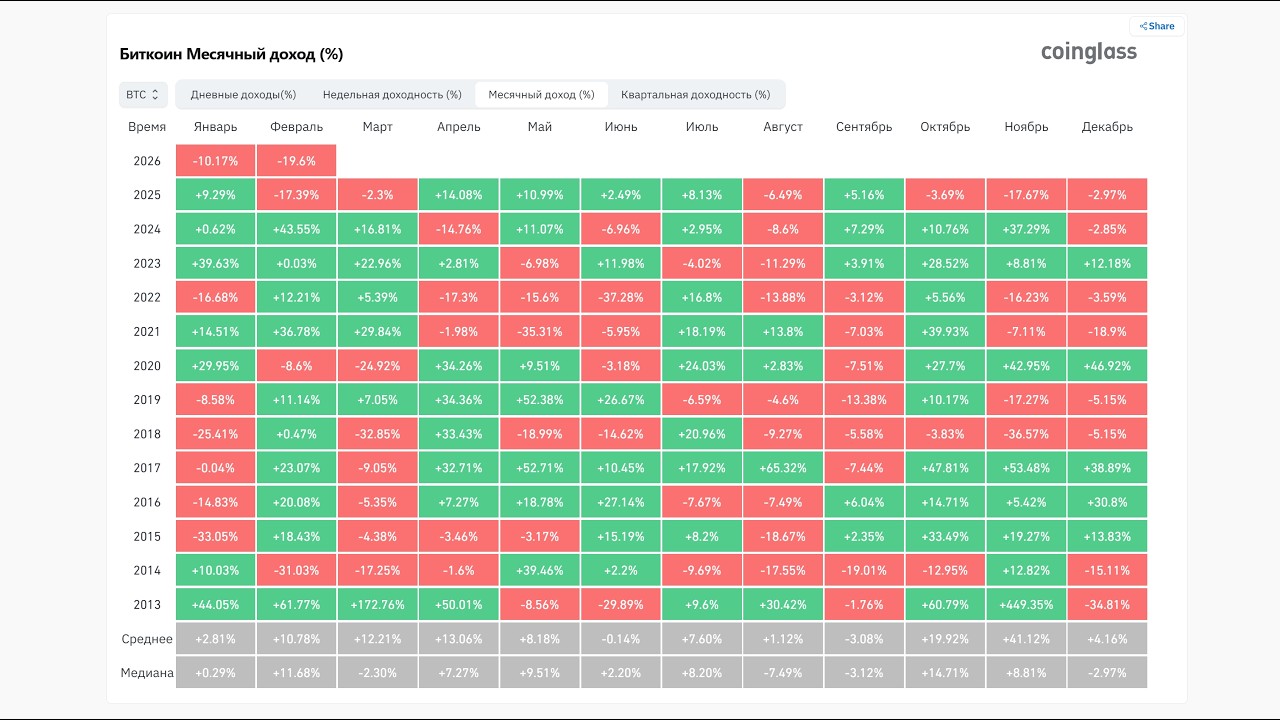
Task: Click the +172.76% cell in 2013 row
Action: (x=377, y=604)
